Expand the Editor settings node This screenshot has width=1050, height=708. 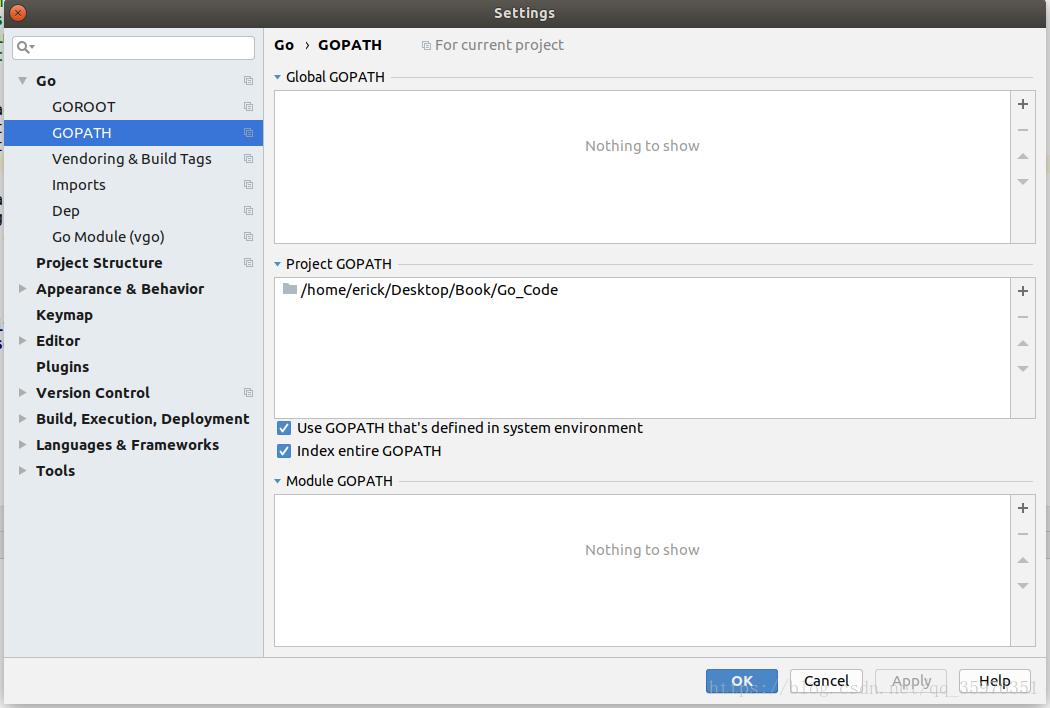(22, 340)
